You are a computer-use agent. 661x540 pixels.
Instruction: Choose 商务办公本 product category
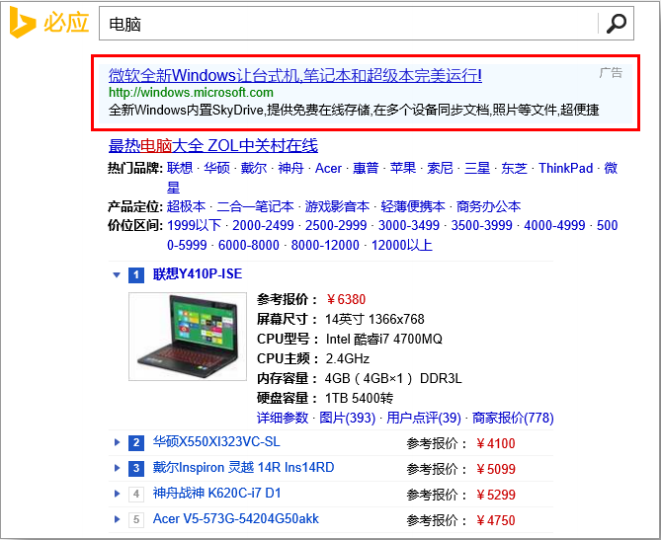click(x=489, y=207)
